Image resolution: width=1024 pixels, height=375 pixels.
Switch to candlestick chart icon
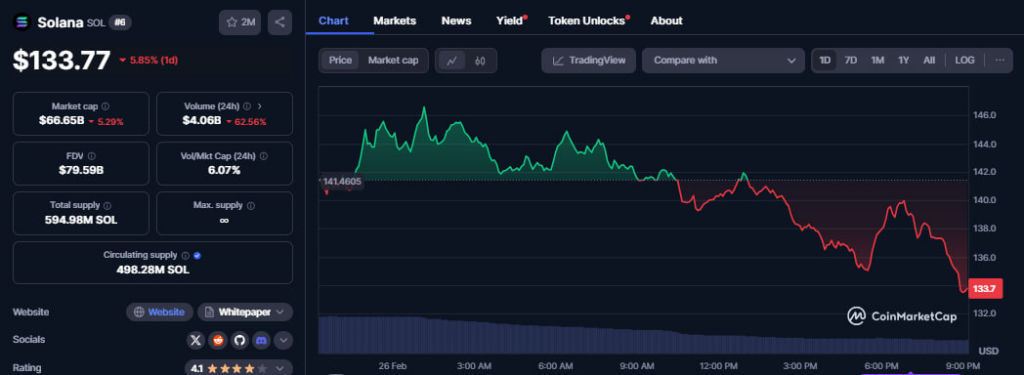point(481,61)
